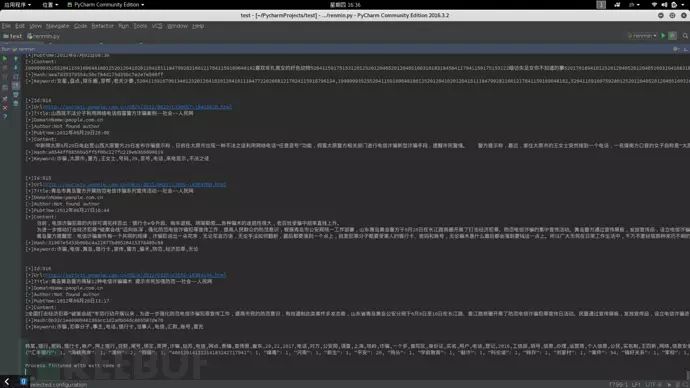Open the renmin run configuration dropdown
The image size is (690, 388).
pyautogui.click(x=642, y=36)
